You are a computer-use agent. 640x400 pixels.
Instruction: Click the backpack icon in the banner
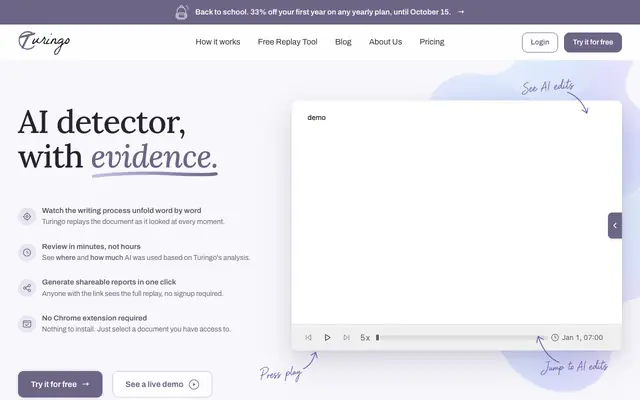point(182,12)
